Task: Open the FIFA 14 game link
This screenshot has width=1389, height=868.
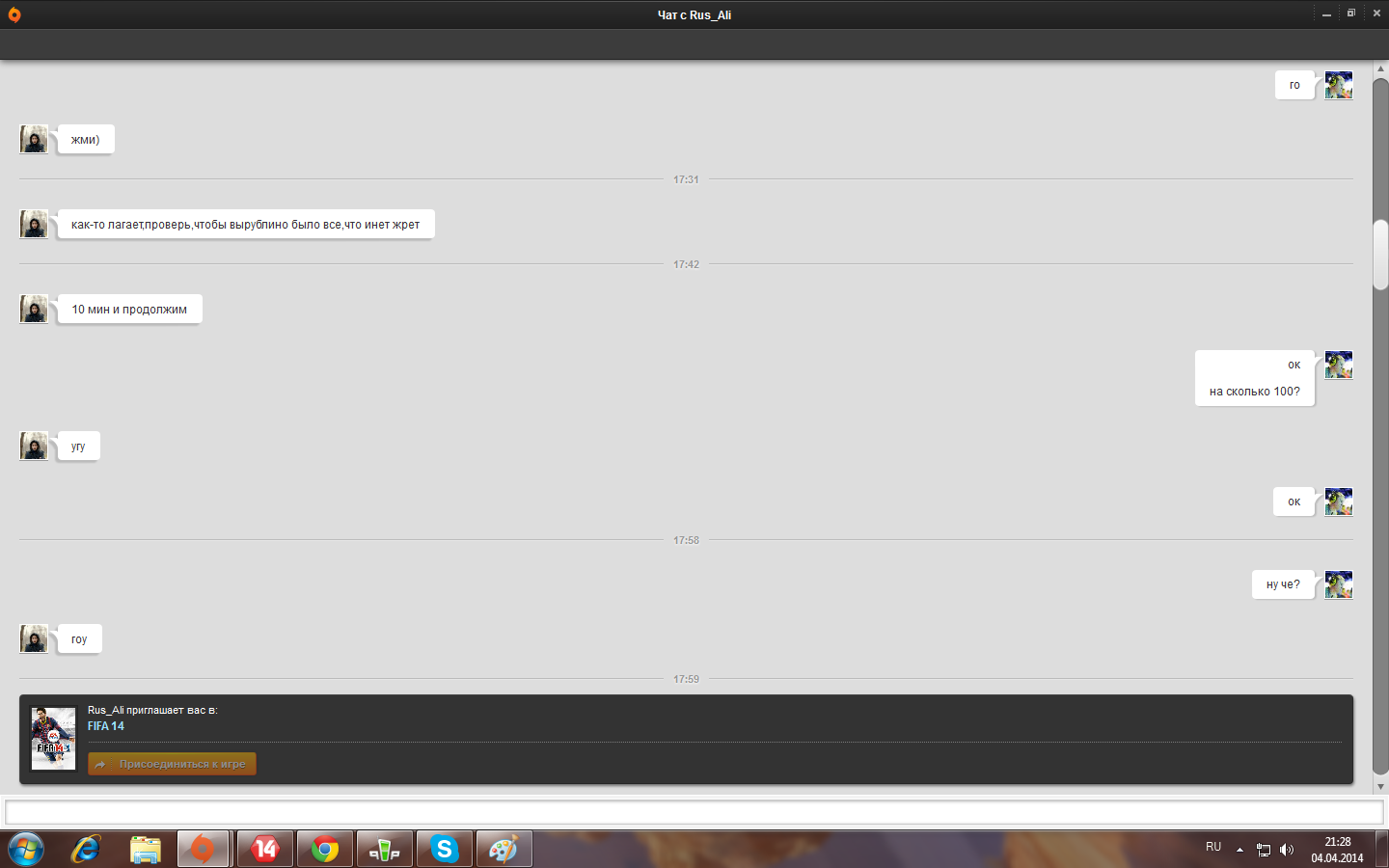Action: pos(106,726)
